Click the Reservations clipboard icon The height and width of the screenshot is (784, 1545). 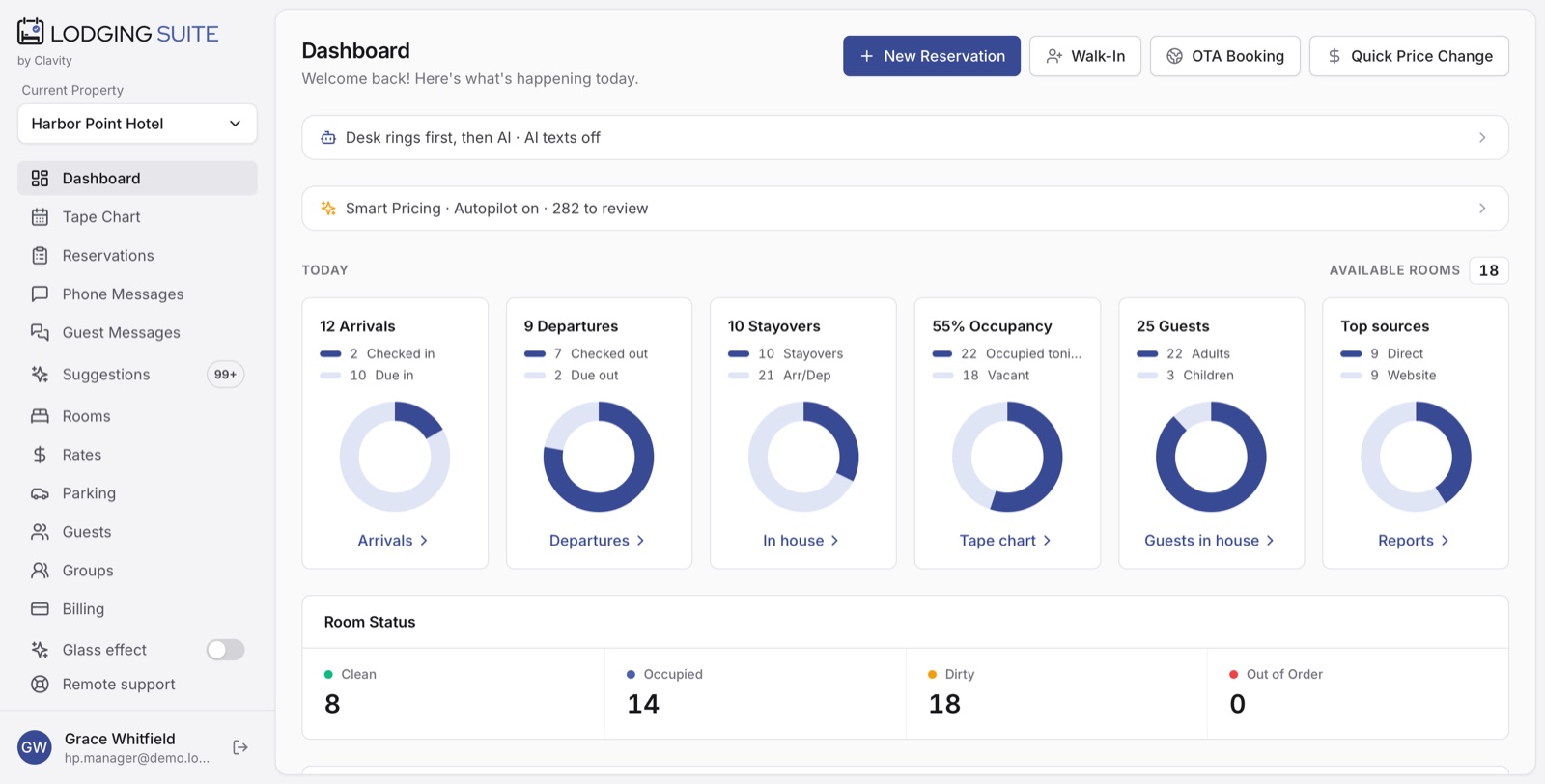(x=40, y=256)
